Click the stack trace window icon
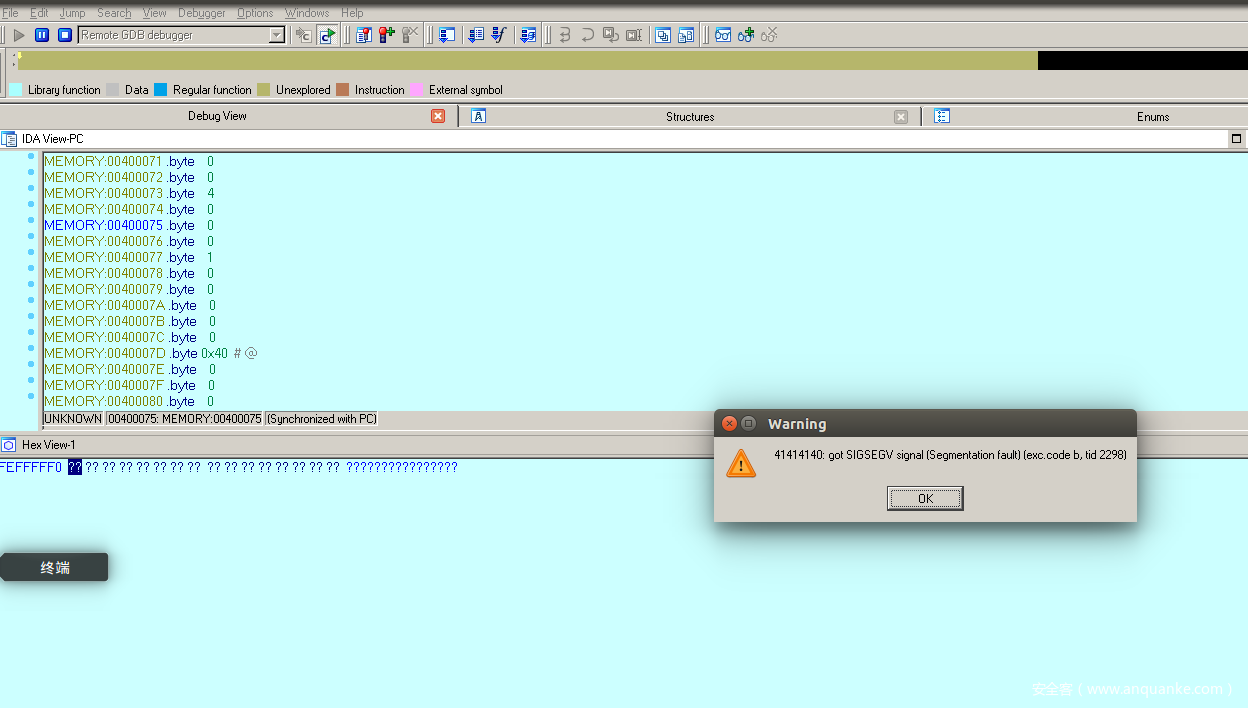 pyautogui.click(x=663, y=35)
